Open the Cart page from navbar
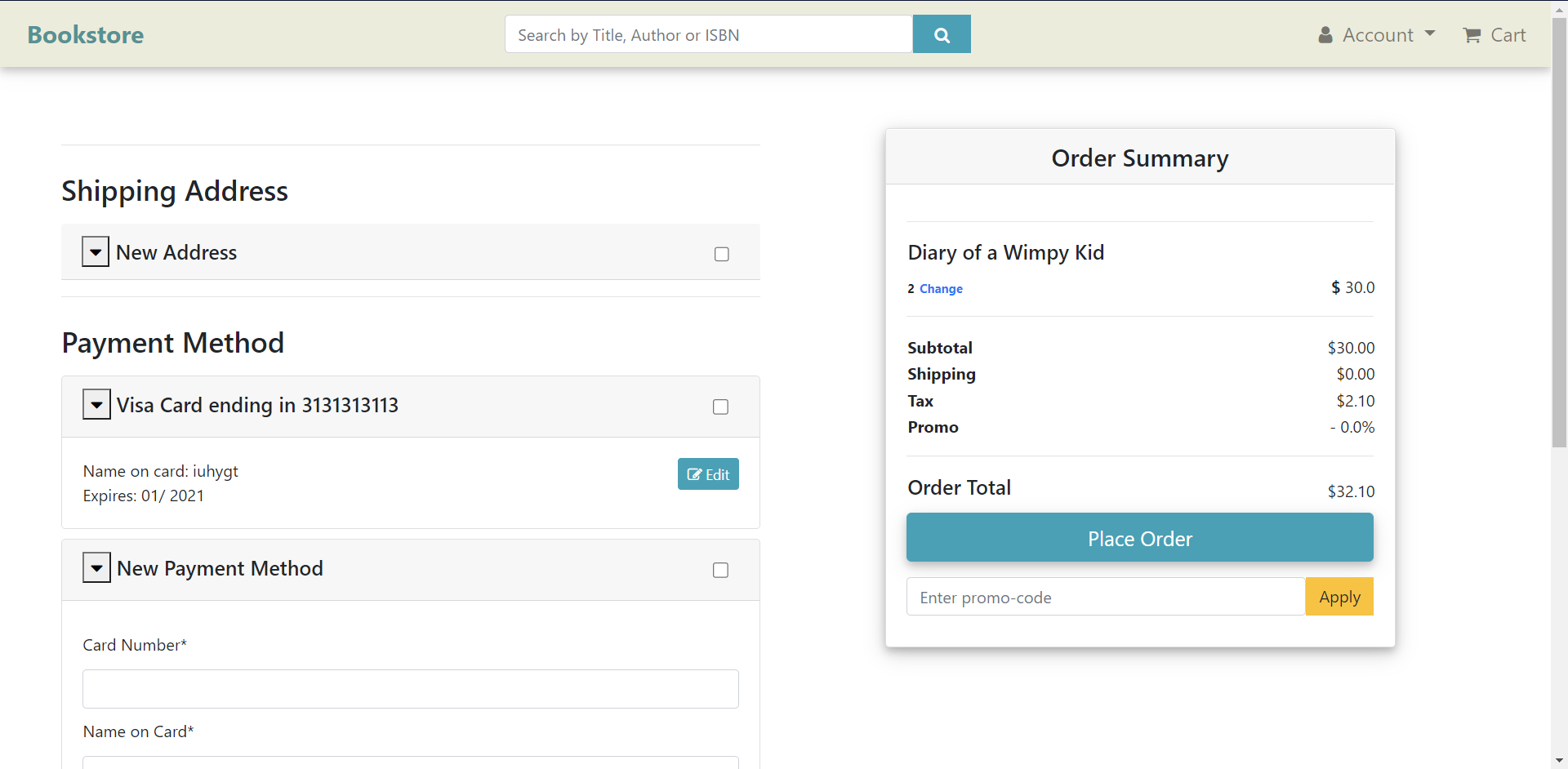The height and width of the screenshot is (769, 1568). [1507, 35]
